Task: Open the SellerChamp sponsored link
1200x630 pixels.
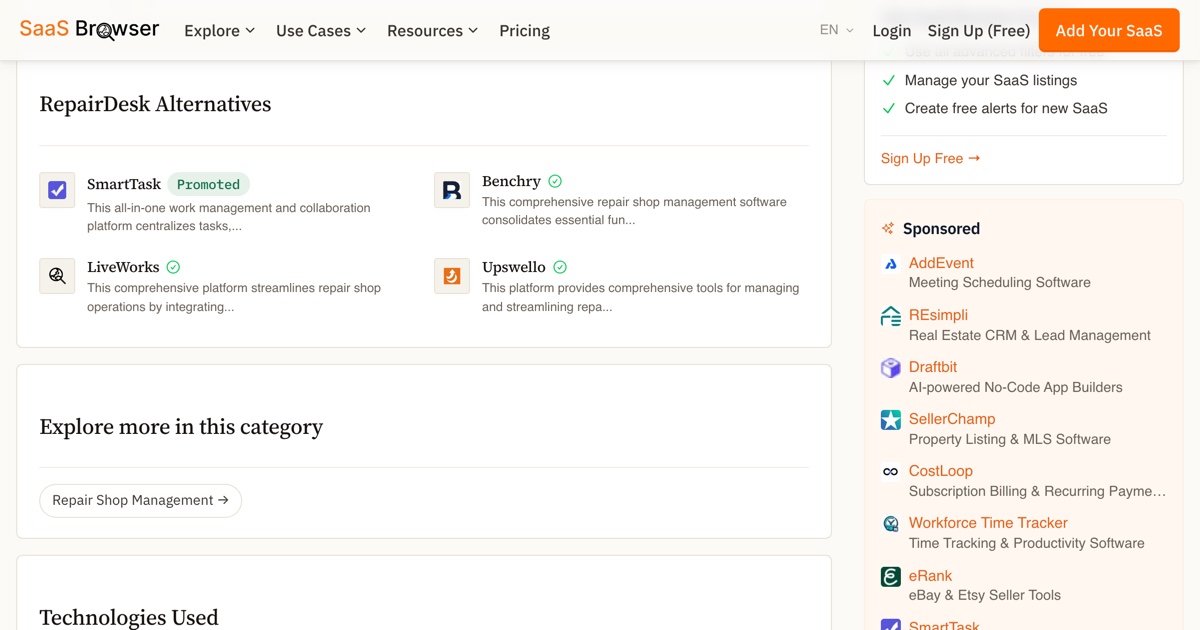Action: [x=952, y=419]
